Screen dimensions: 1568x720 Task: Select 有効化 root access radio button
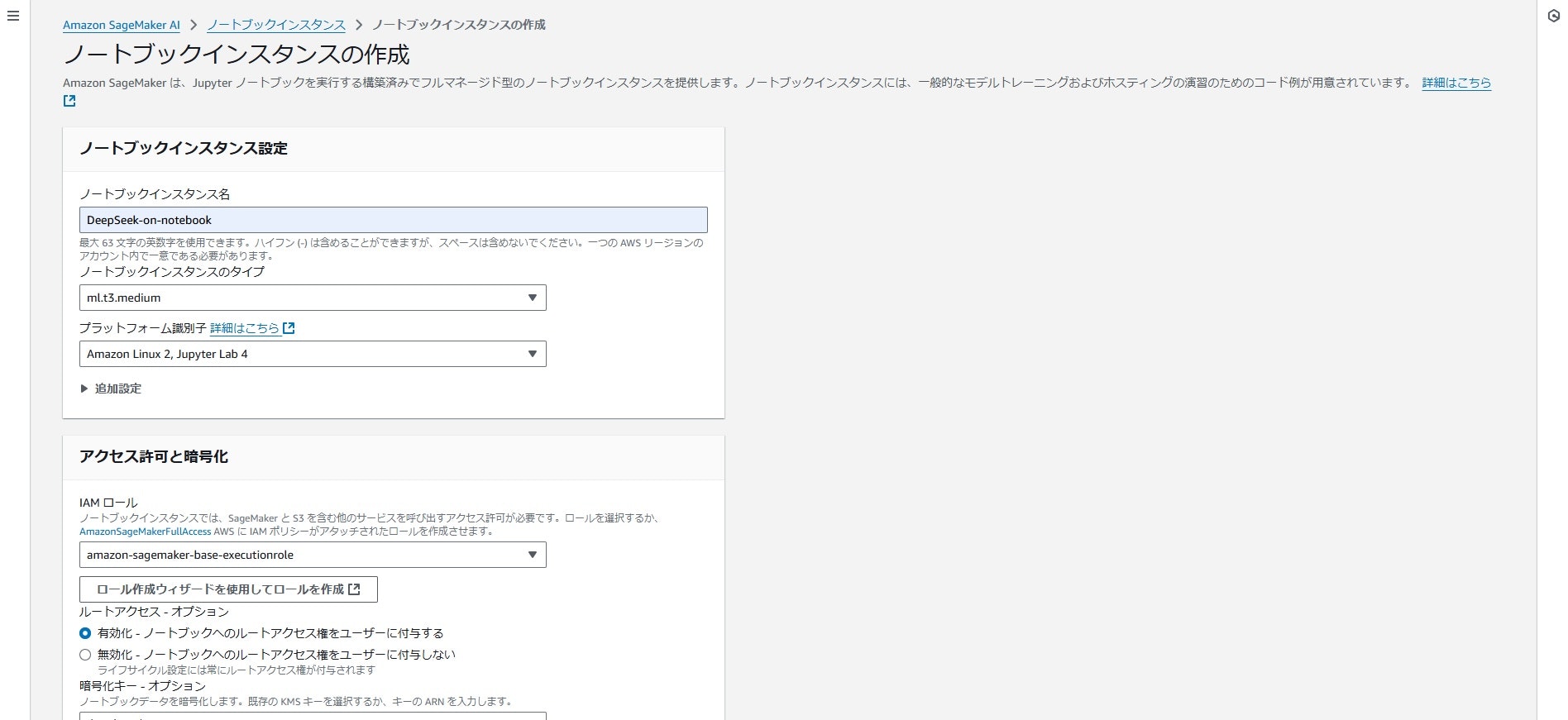coord(85,633)
